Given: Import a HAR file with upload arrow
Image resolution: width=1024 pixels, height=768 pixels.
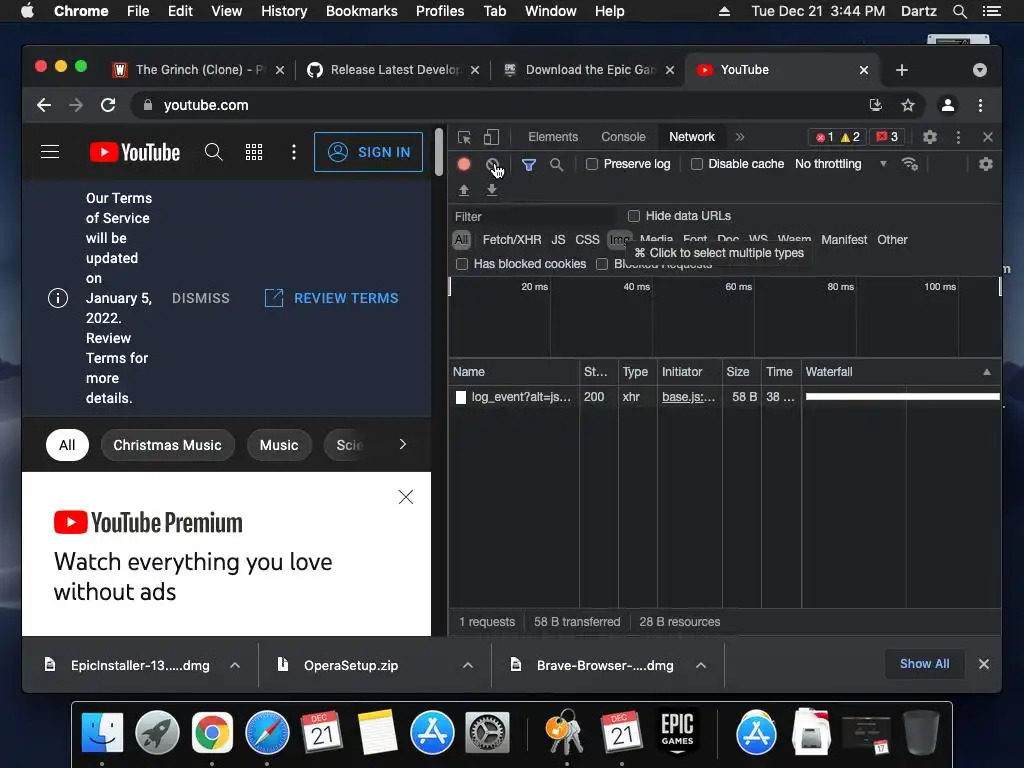Looking at the screenshot, I should [464, 190].
